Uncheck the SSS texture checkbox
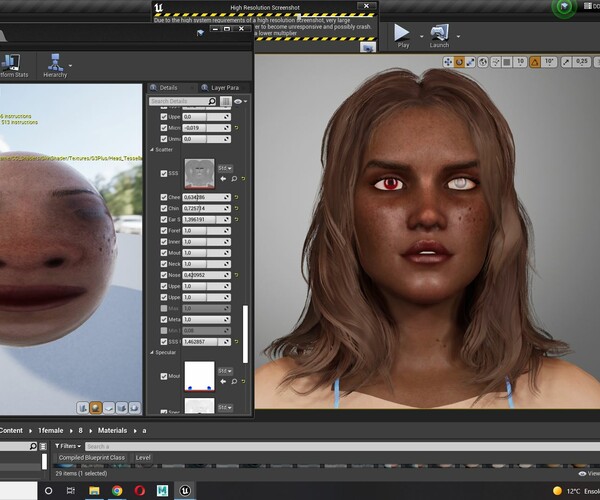 pyautogui.click(x=164, y=174)
